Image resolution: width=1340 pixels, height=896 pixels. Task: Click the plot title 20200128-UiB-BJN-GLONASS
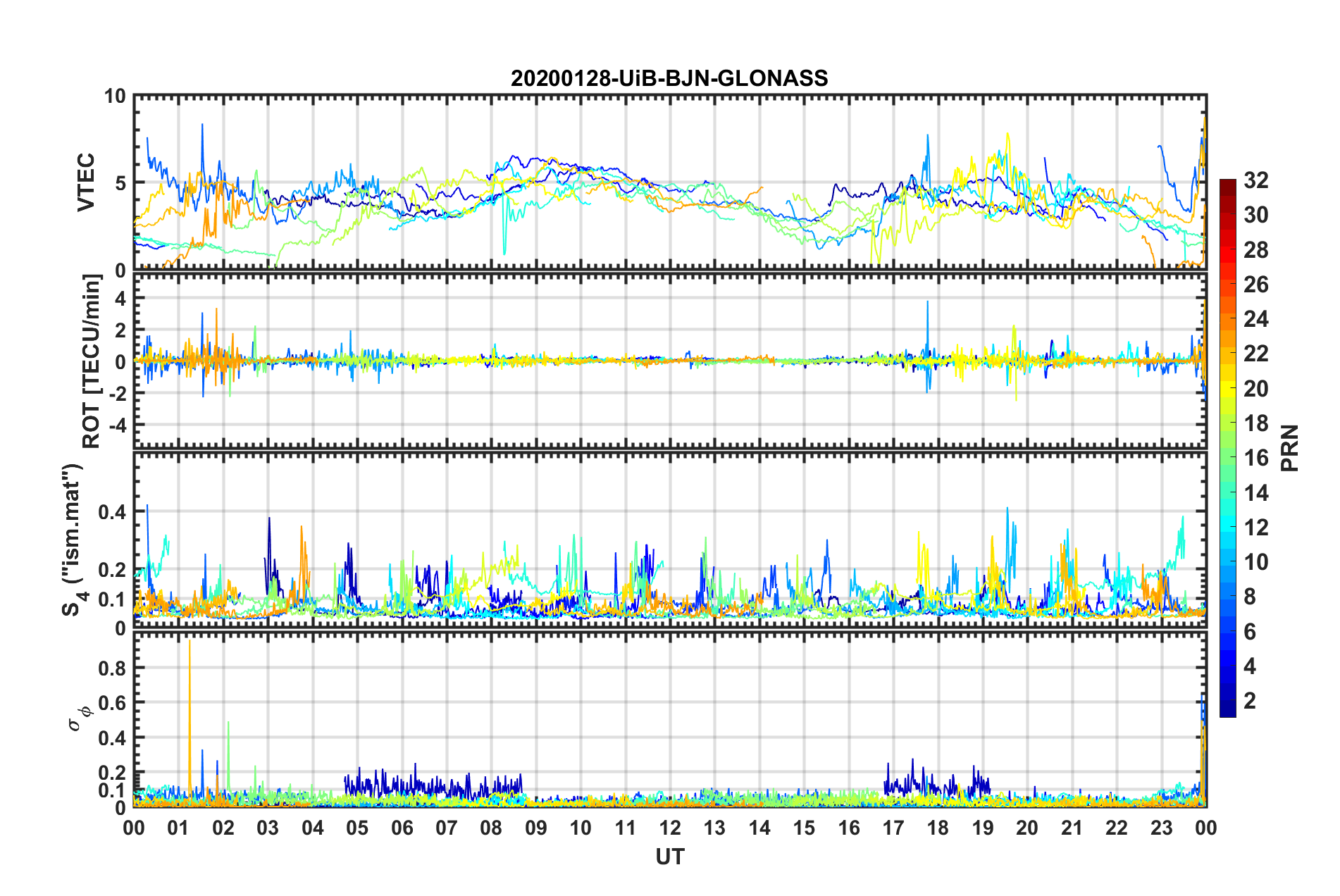[x=669, y=78]
